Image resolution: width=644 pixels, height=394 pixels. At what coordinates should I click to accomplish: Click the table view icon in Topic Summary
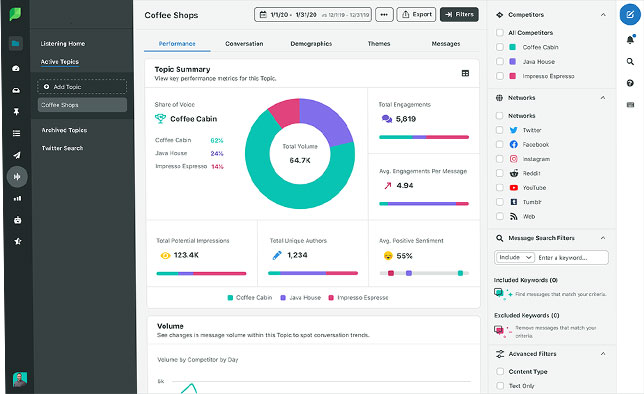click(x=465, y=73)
